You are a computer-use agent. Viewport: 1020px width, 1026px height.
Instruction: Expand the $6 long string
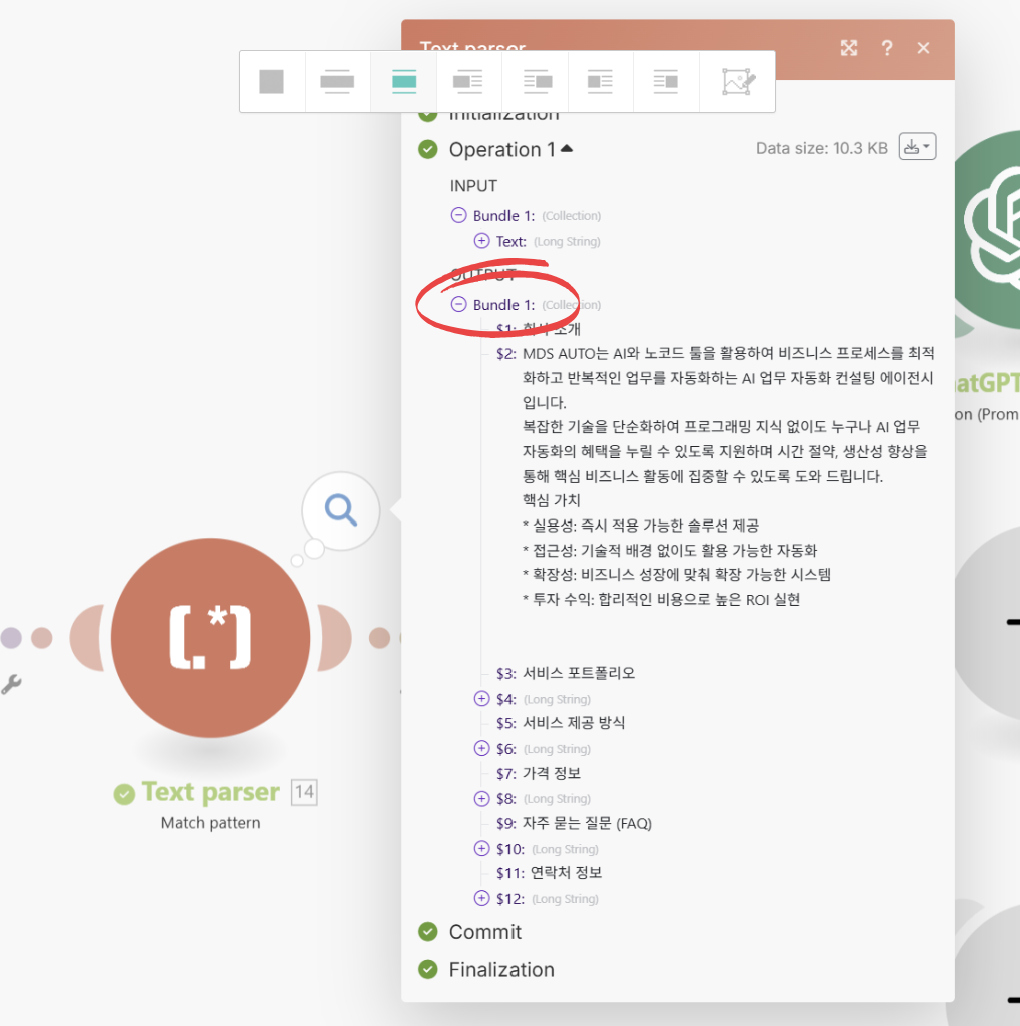[x=481, y=748]
